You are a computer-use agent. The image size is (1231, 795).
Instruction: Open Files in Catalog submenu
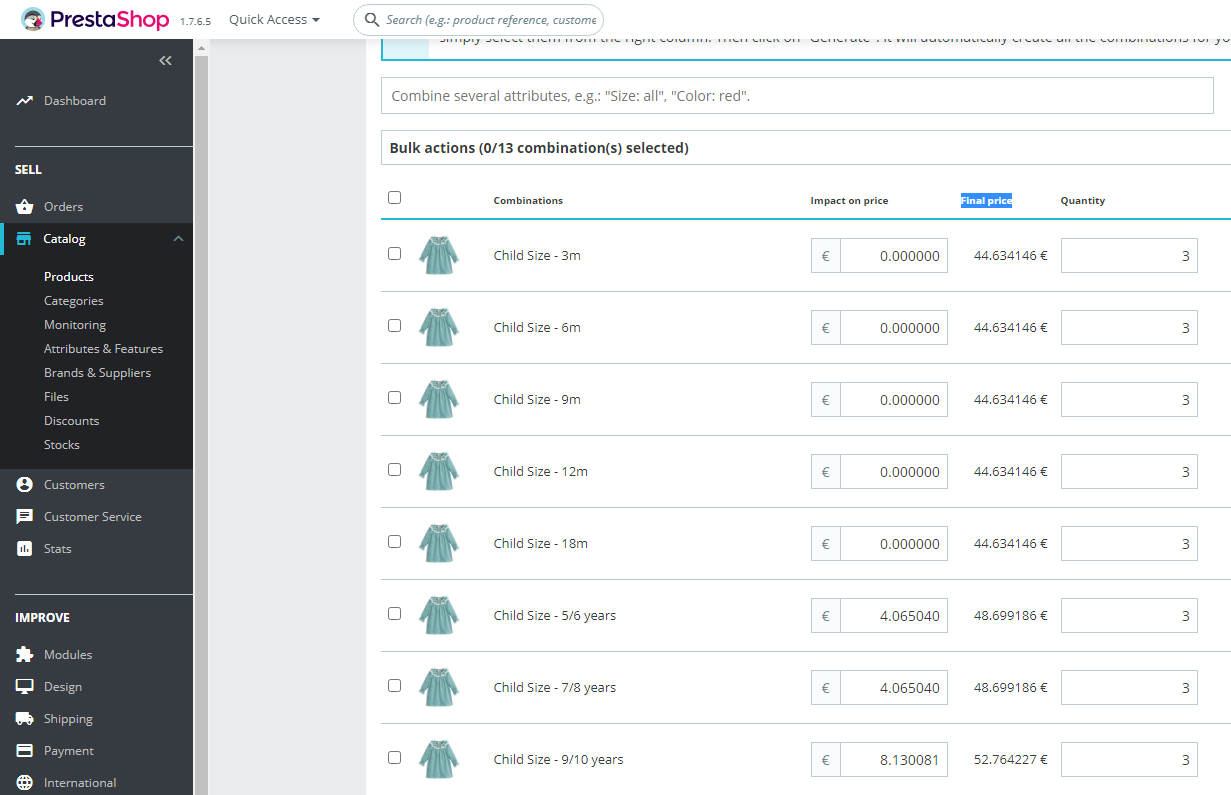[x=56, y=397]
